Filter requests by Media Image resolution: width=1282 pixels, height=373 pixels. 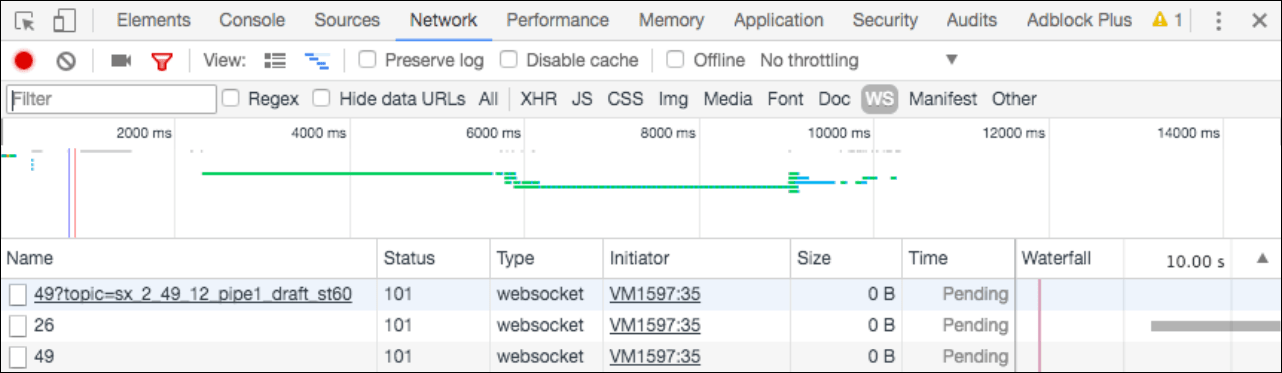pos(728,99)
